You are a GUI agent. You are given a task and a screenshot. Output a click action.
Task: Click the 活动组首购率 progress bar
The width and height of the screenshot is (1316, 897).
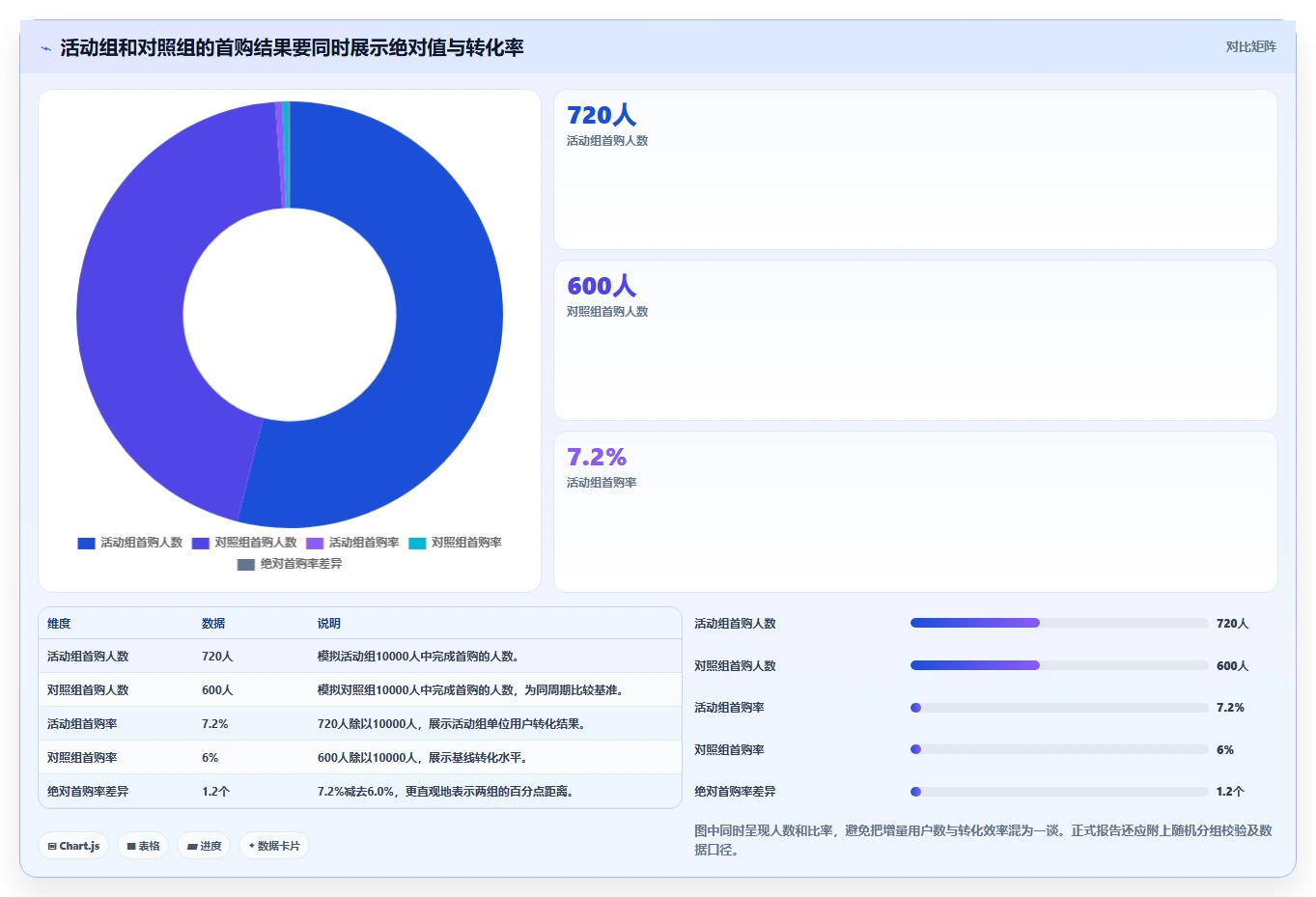(x=1059, y=708)
